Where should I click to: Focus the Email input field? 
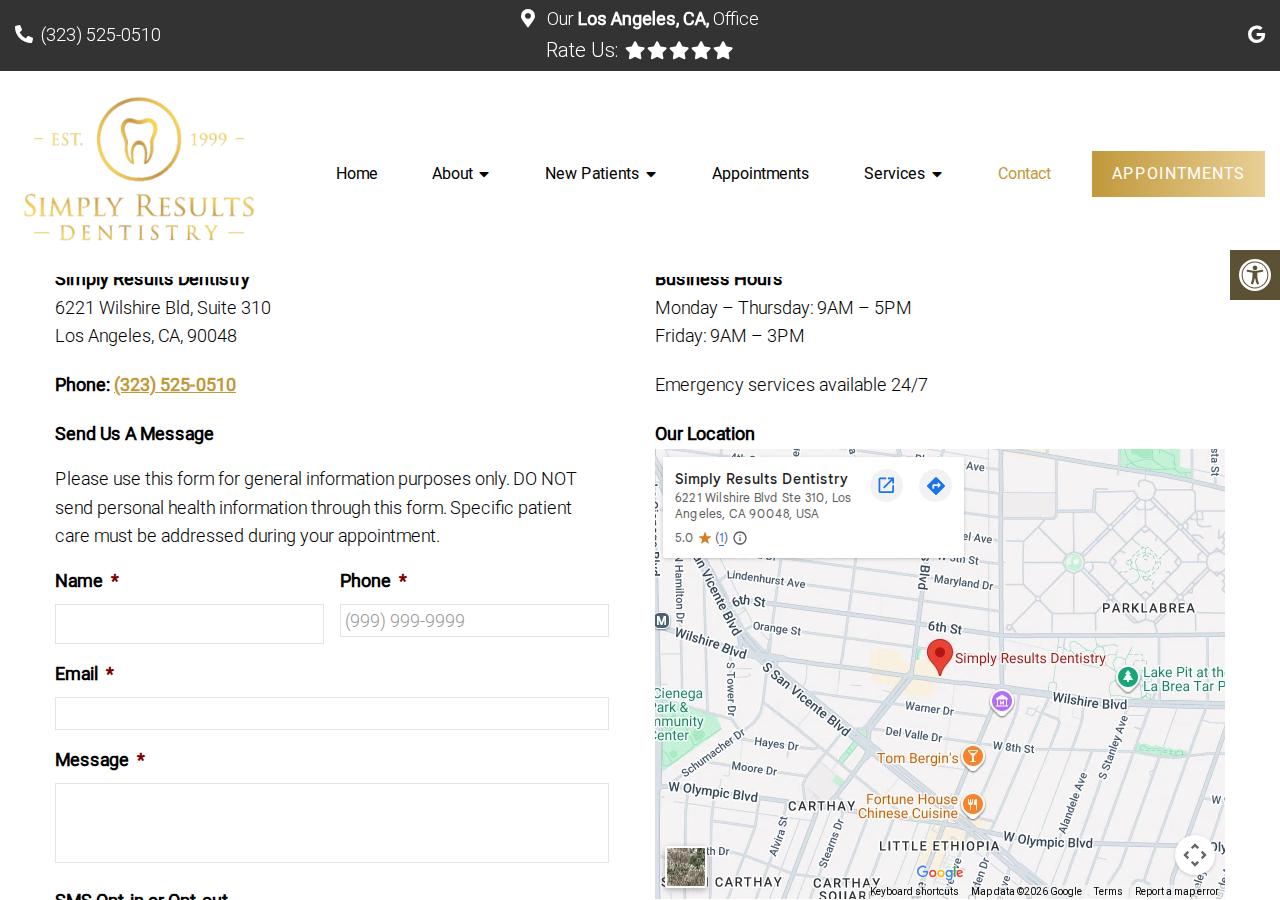[332, 714]
